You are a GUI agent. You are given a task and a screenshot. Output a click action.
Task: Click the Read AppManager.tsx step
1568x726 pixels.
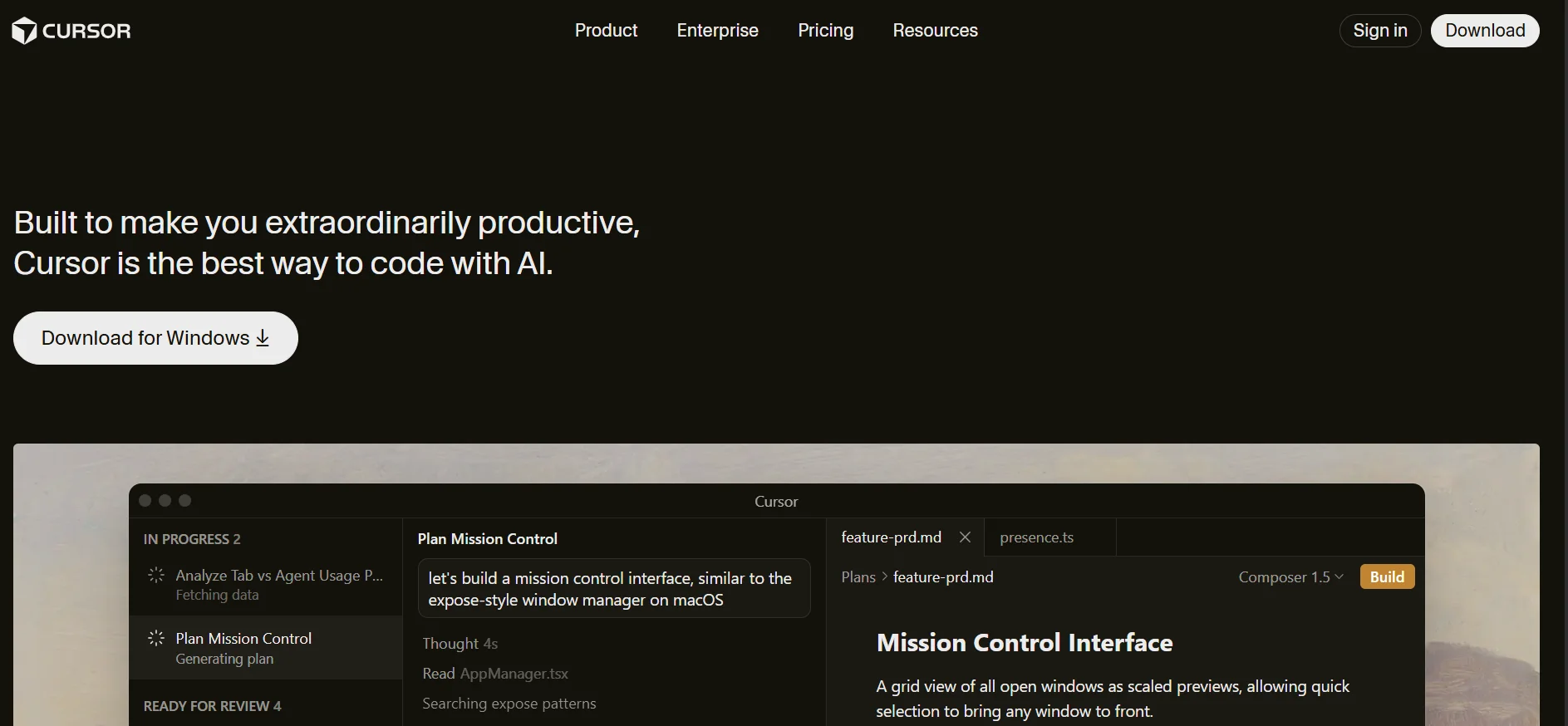(x=495, y=674)
